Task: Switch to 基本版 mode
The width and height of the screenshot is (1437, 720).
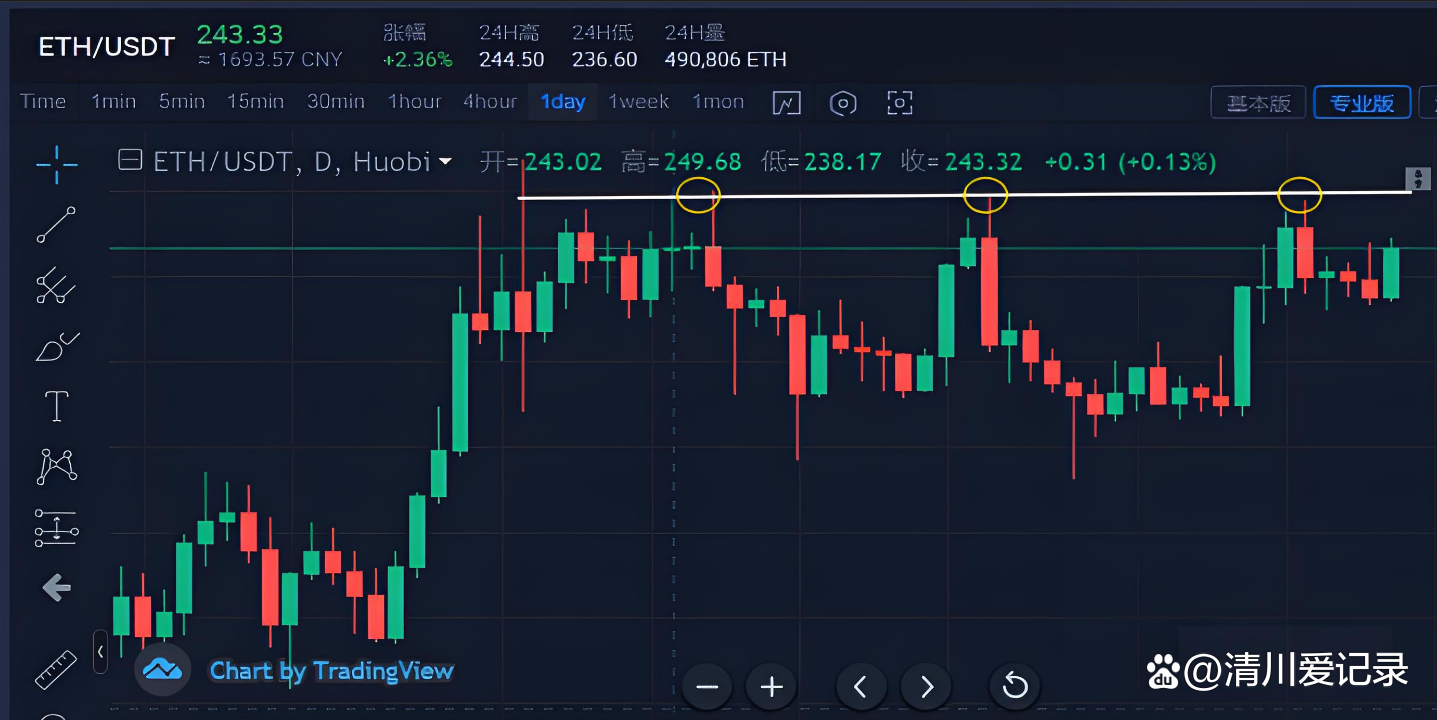Action: point(1257,101)
